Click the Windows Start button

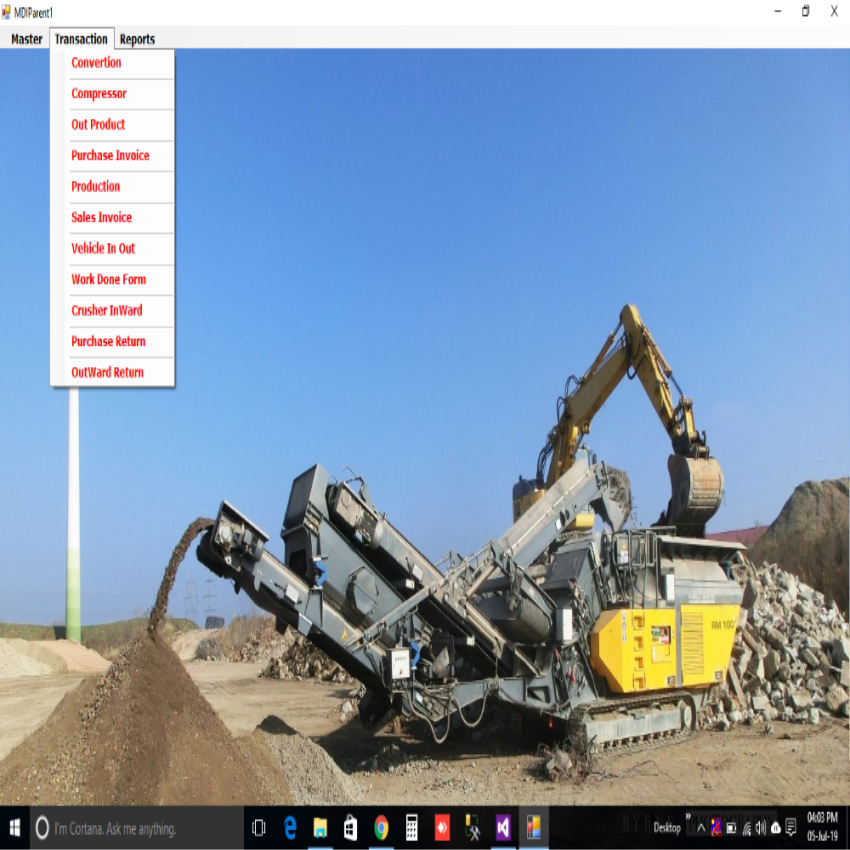click(15, 828)
